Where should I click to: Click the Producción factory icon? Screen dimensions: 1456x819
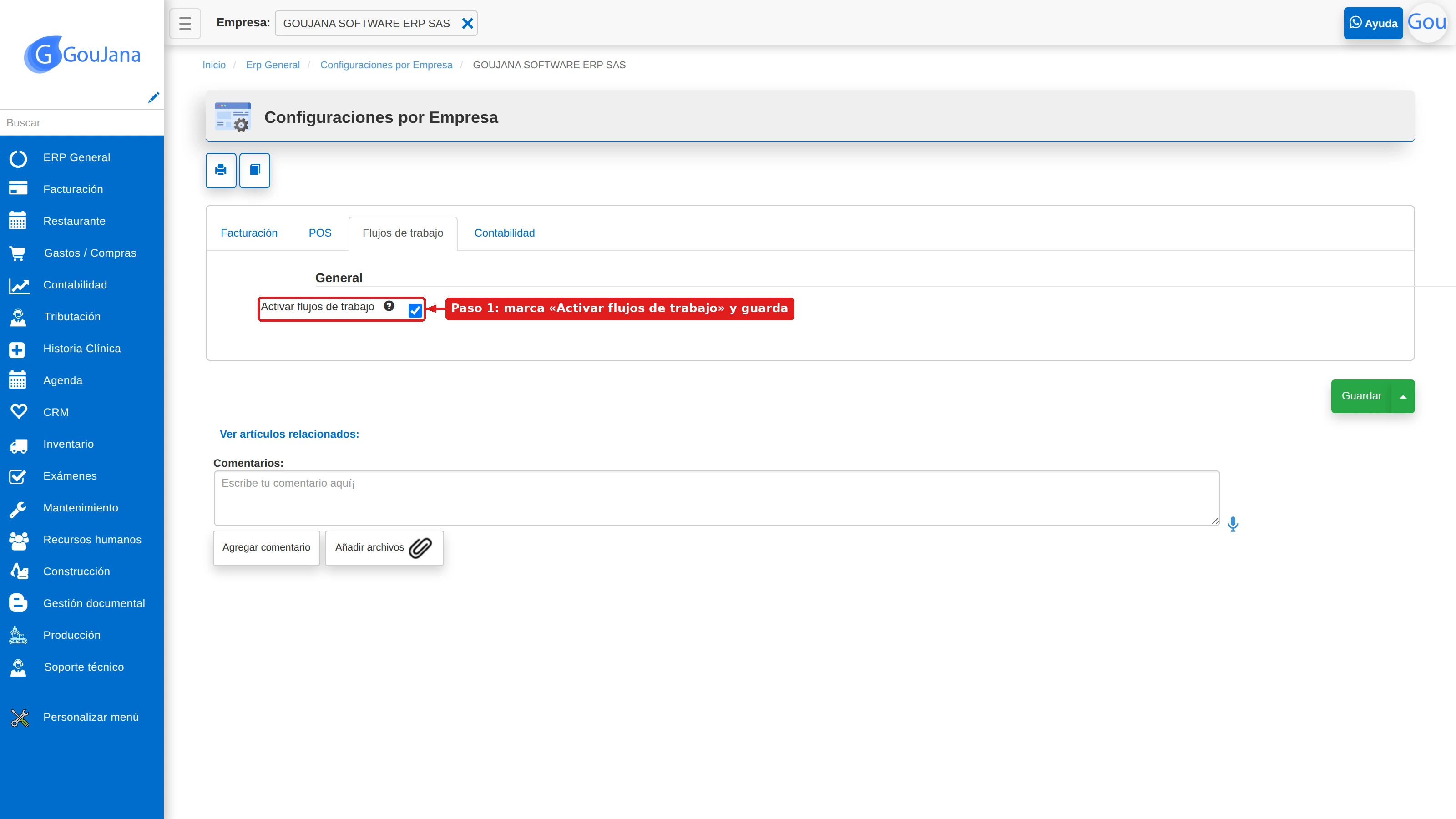click(18, 635)
